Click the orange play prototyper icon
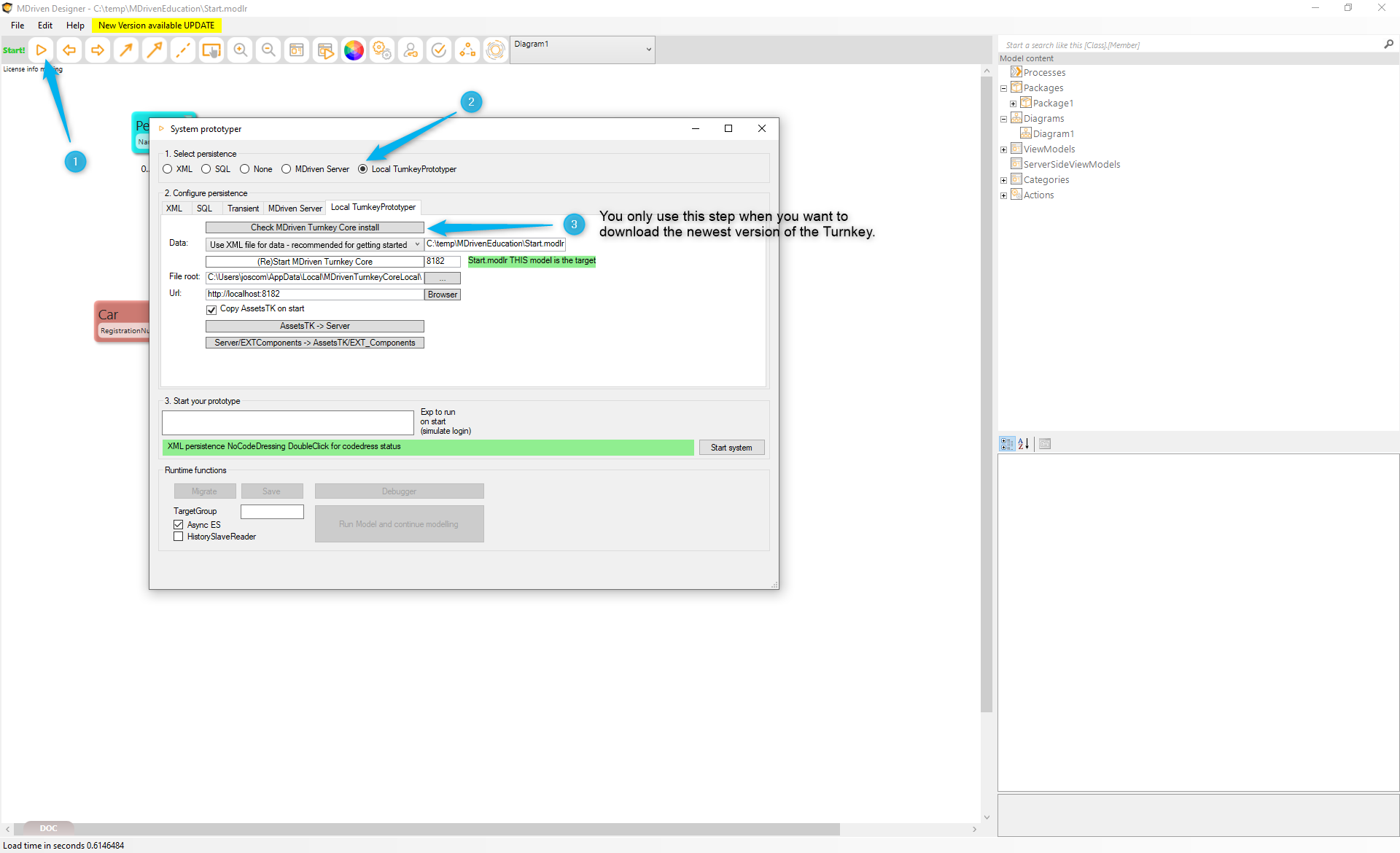1400x853 pixels. click(42, 50)
